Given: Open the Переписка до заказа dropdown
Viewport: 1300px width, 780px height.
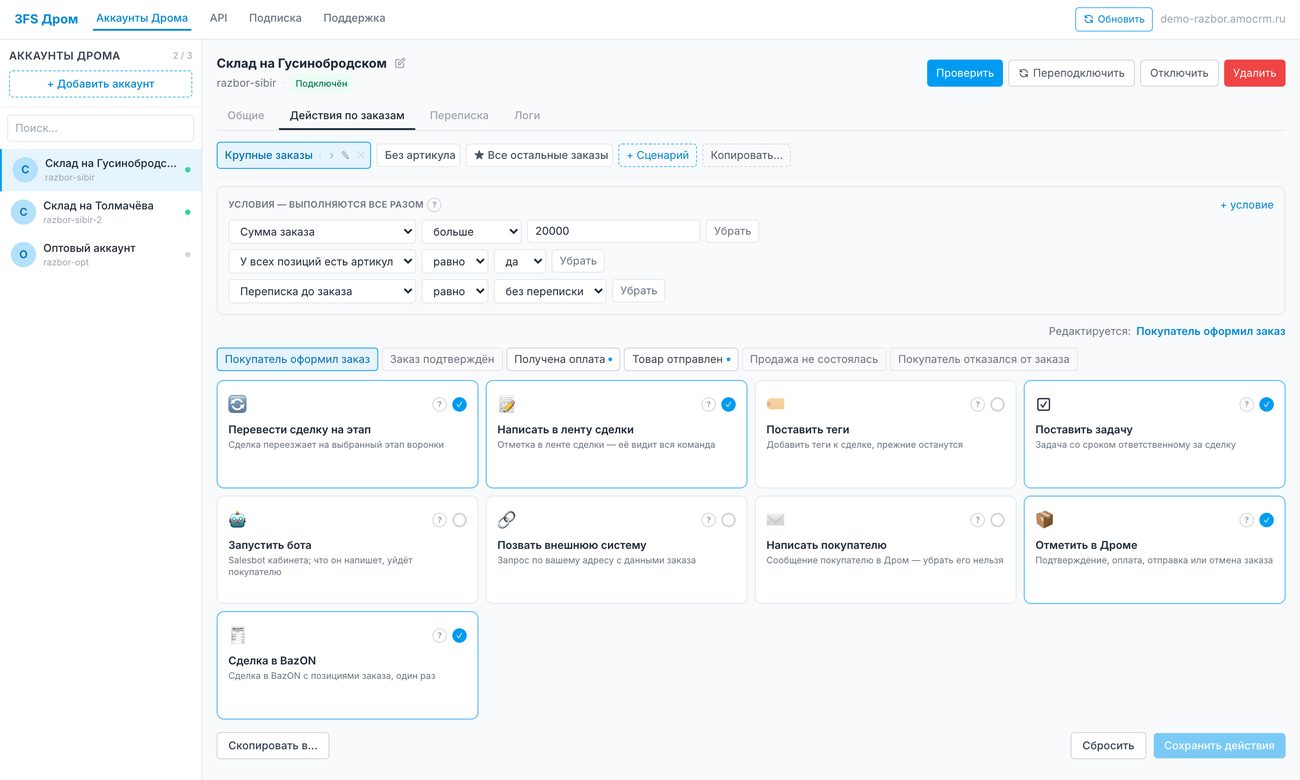Looking at the screenshot, I should click(322, 291).
